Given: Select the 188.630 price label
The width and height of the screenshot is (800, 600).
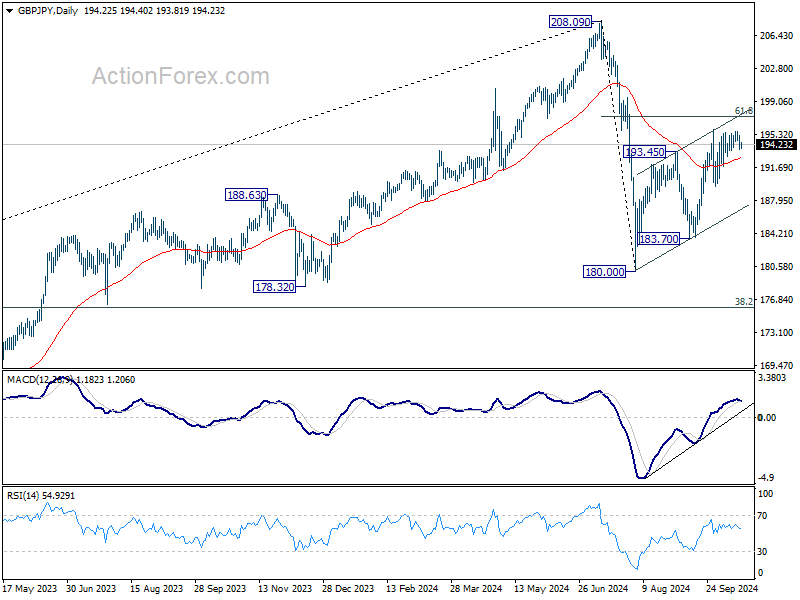Looking at the screenshot, I should [x=246, y=195].
